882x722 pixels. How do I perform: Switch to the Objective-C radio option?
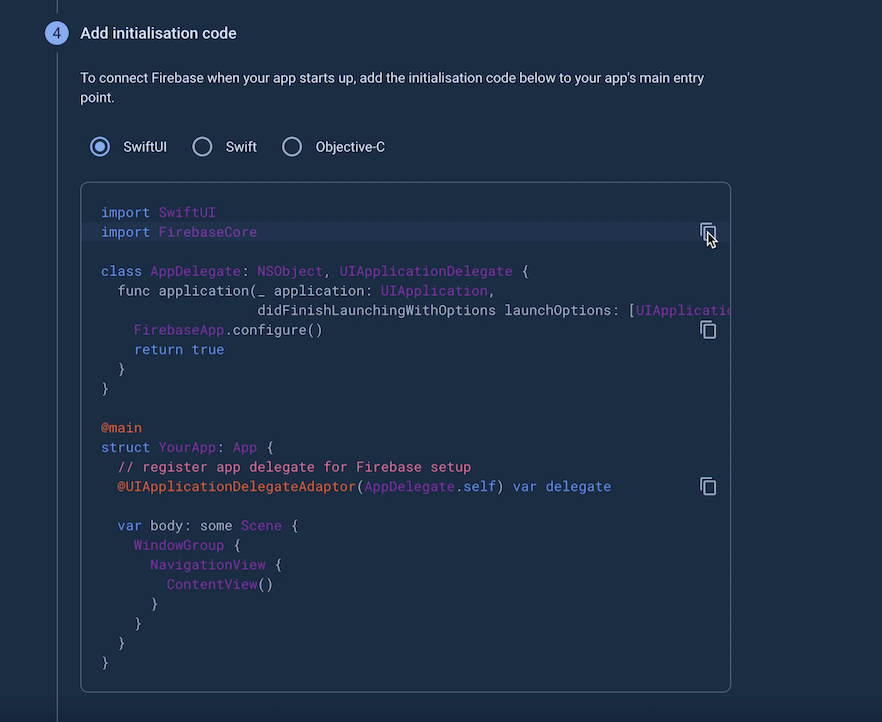pyautogui.click(x=292, y=147)
